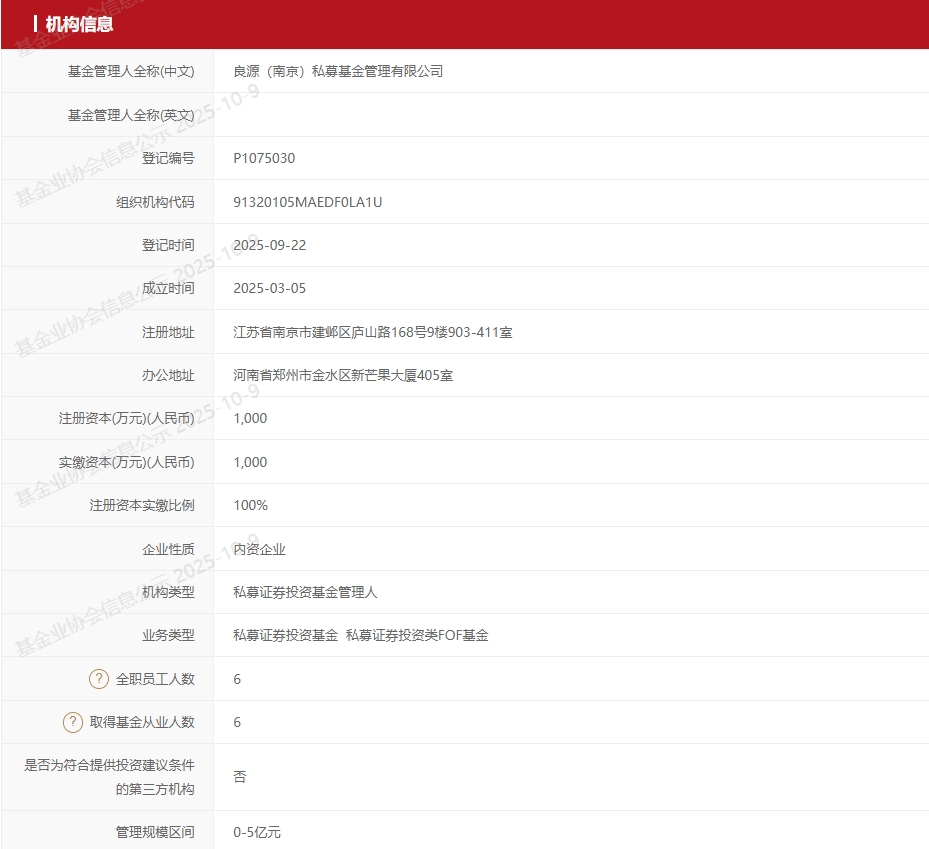Select the office address in 河南省郑州市
The width and height of the screenshot is (929, 849).
point(343,375)
